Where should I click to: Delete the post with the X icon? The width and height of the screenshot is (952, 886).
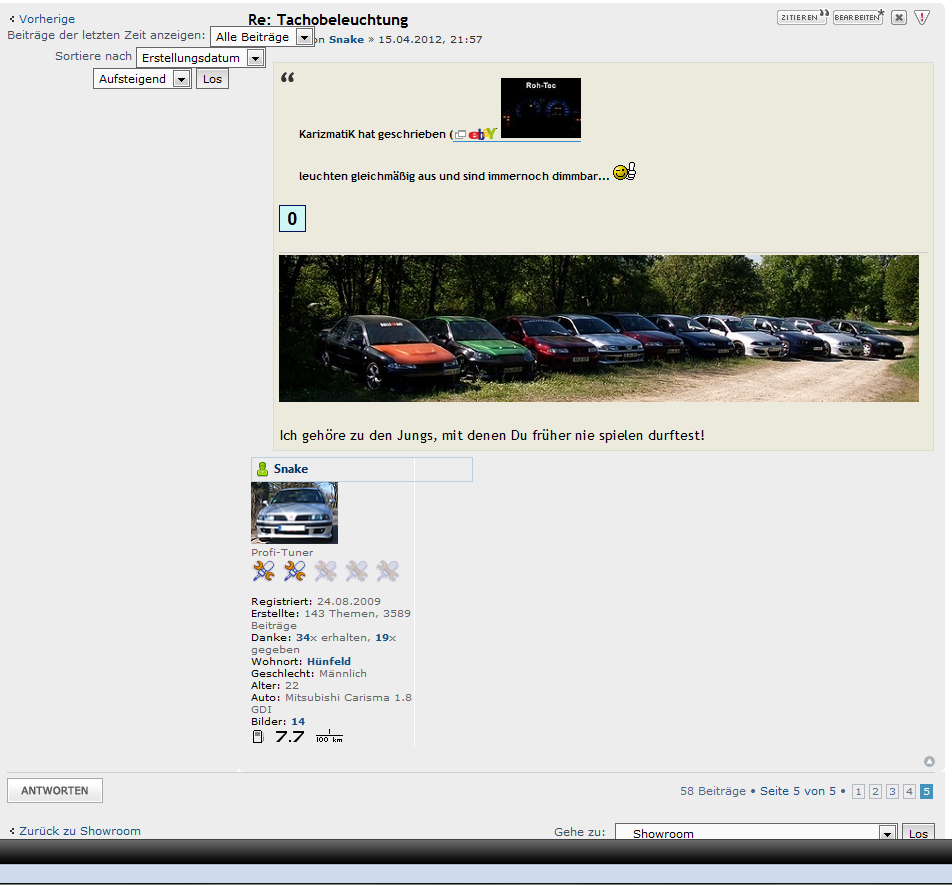899,17
